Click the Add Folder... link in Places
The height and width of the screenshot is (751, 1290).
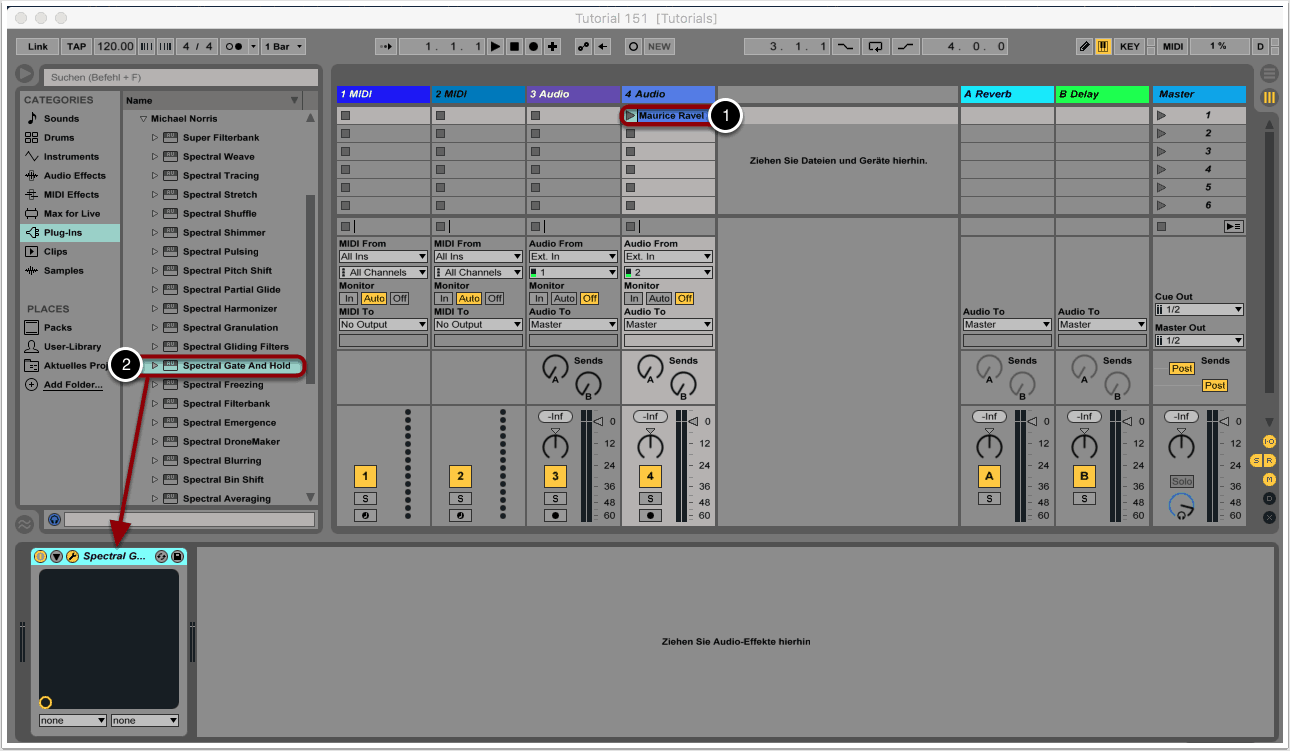pyautogui.click(x=72, y=385)
